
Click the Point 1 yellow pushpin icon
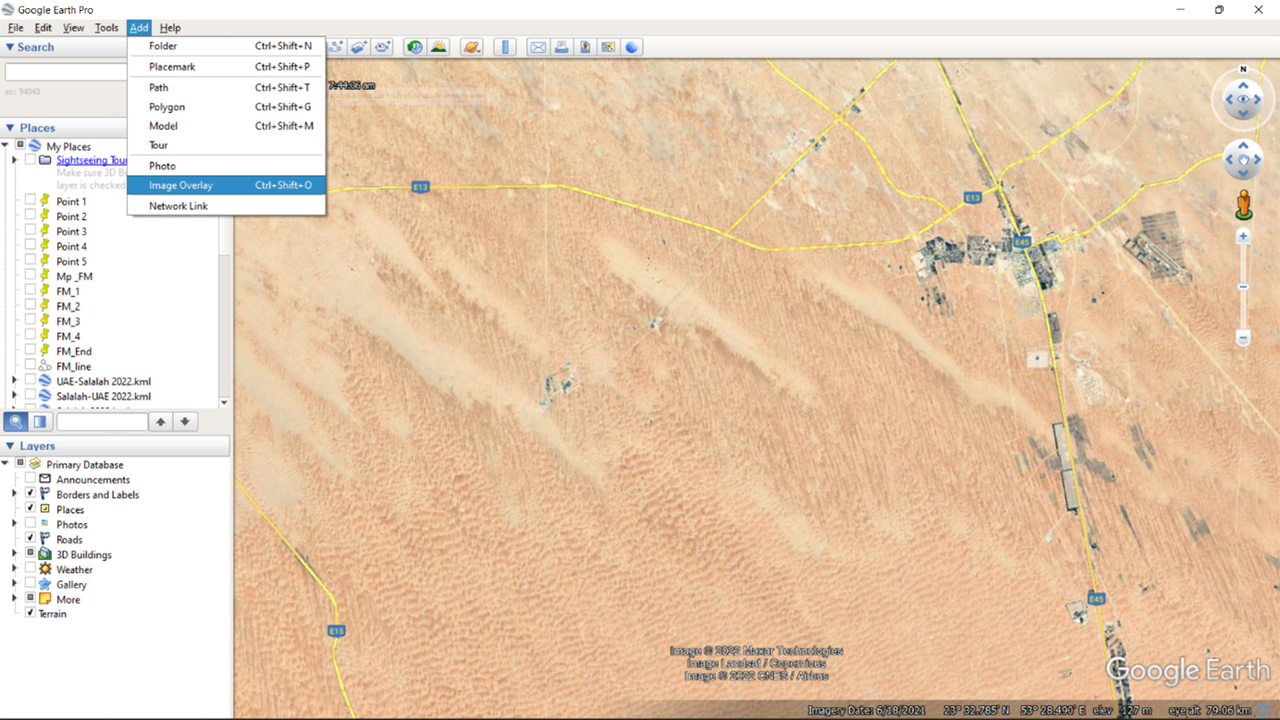point(44,201)
